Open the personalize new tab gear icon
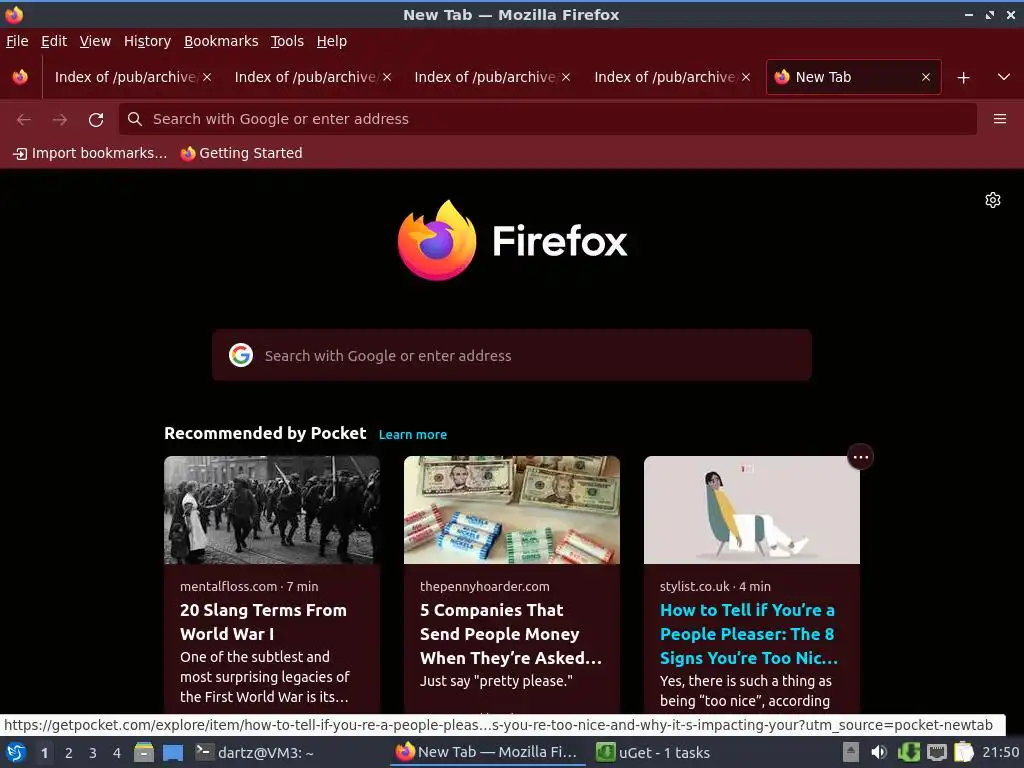This screenshot has width=1024, height=768. coord(993,200)
